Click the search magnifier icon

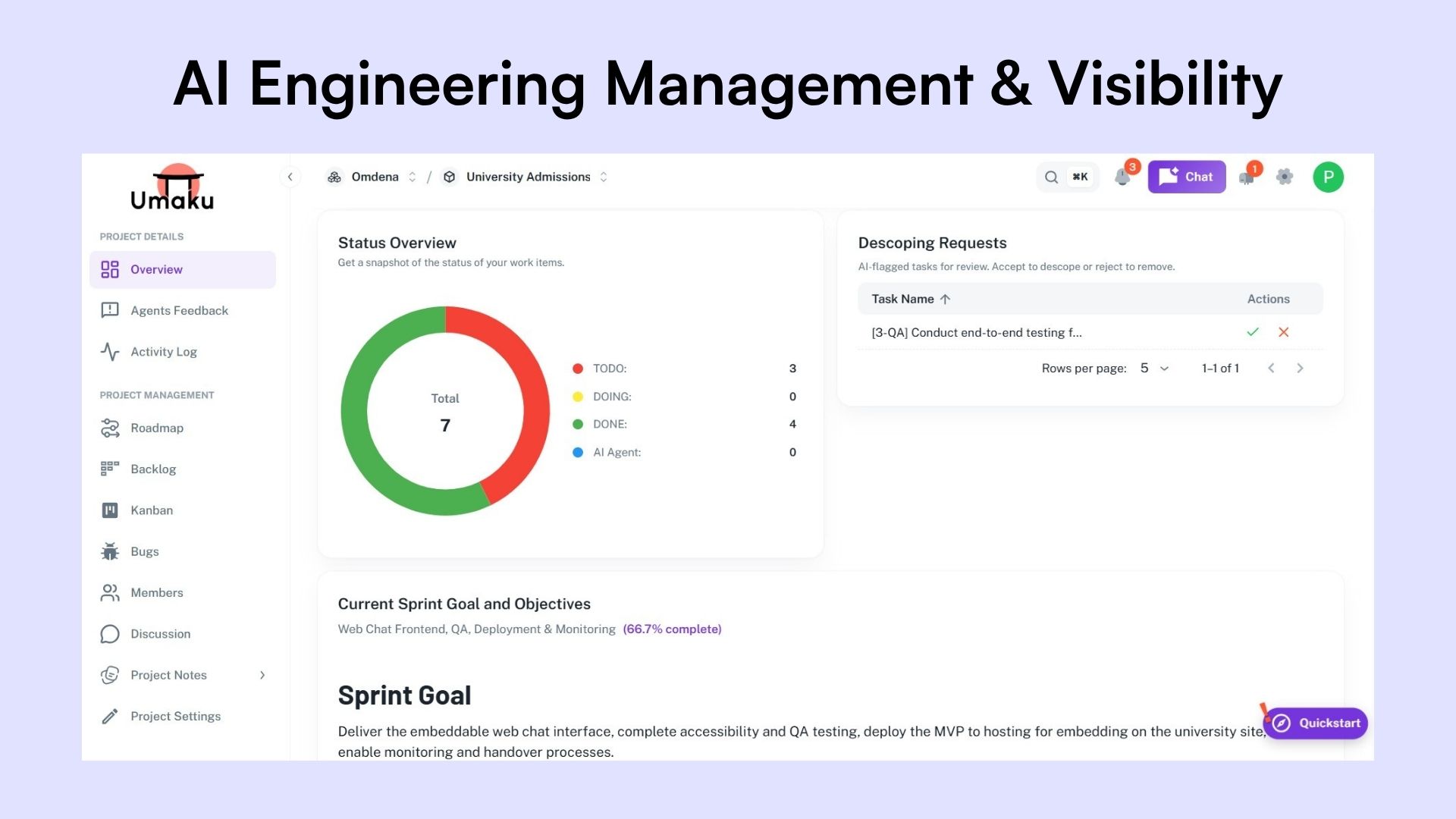point(1051,177)
